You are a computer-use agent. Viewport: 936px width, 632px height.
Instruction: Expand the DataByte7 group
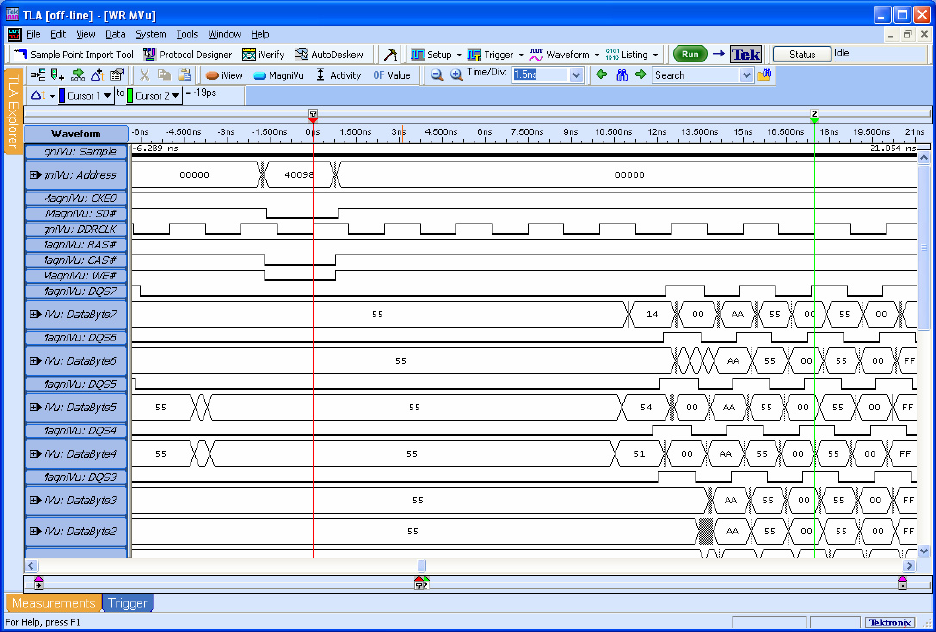tap(35, 314)
